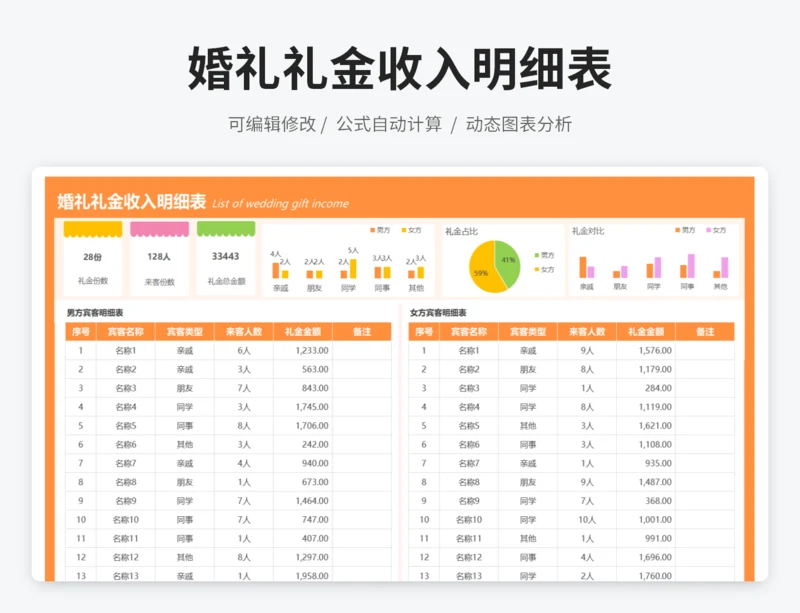The height and width of the screenshot is (613, 800).
Task: Click the 128人 guest count card
Action: point(159,258)
